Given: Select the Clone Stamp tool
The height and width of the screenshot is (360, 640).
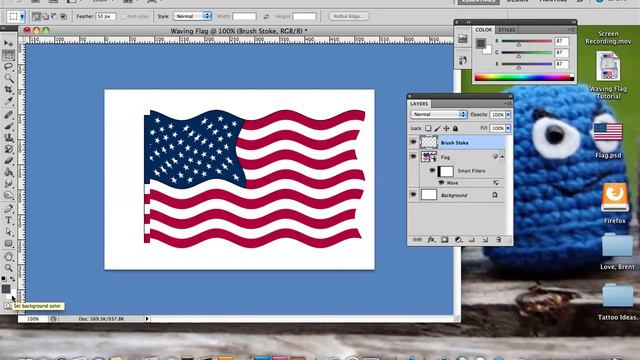Looking at the screenshot, I should [8, 138].
